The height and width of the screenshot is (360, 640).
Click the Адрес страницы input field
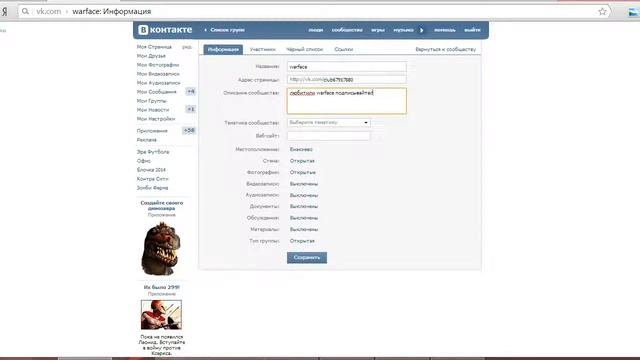pyautogui.click(x=347, y=80)
